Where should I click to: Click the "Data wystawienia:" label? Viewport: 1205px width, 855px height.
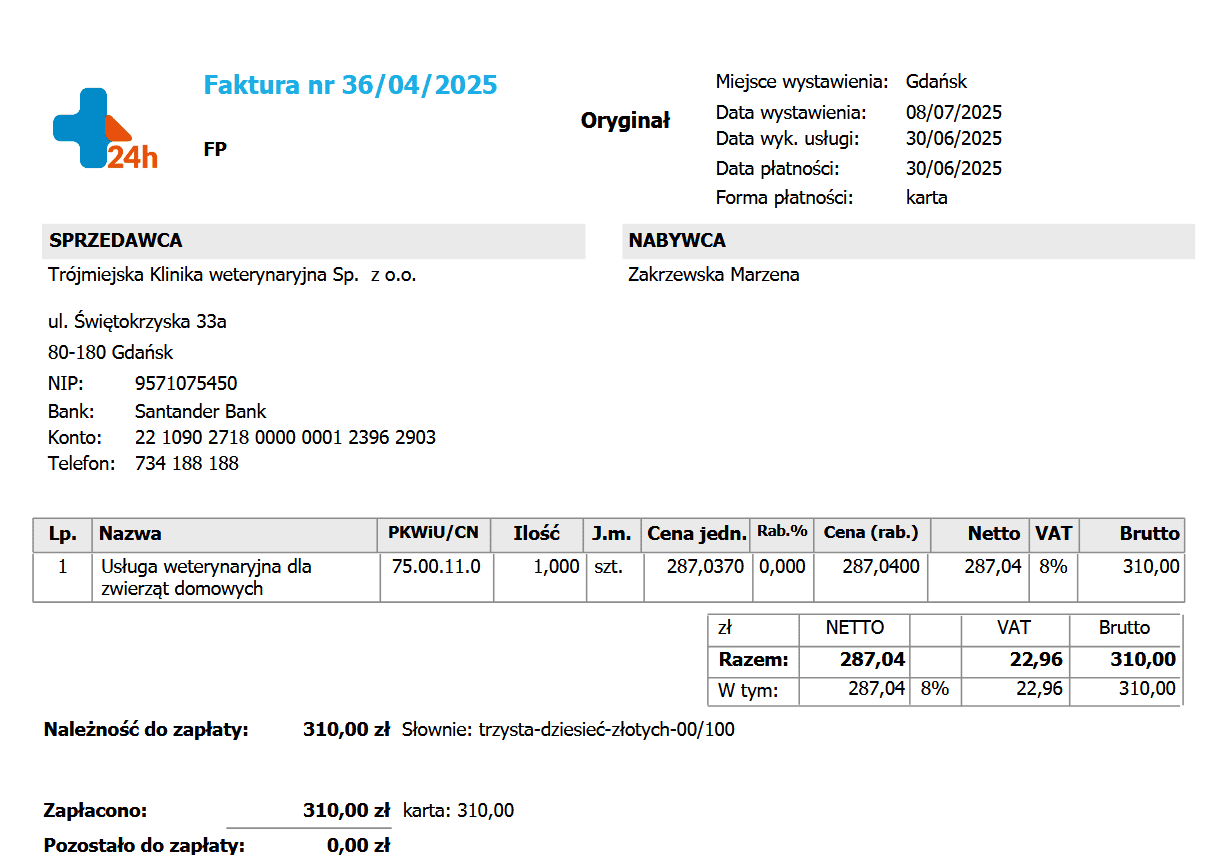791,112
